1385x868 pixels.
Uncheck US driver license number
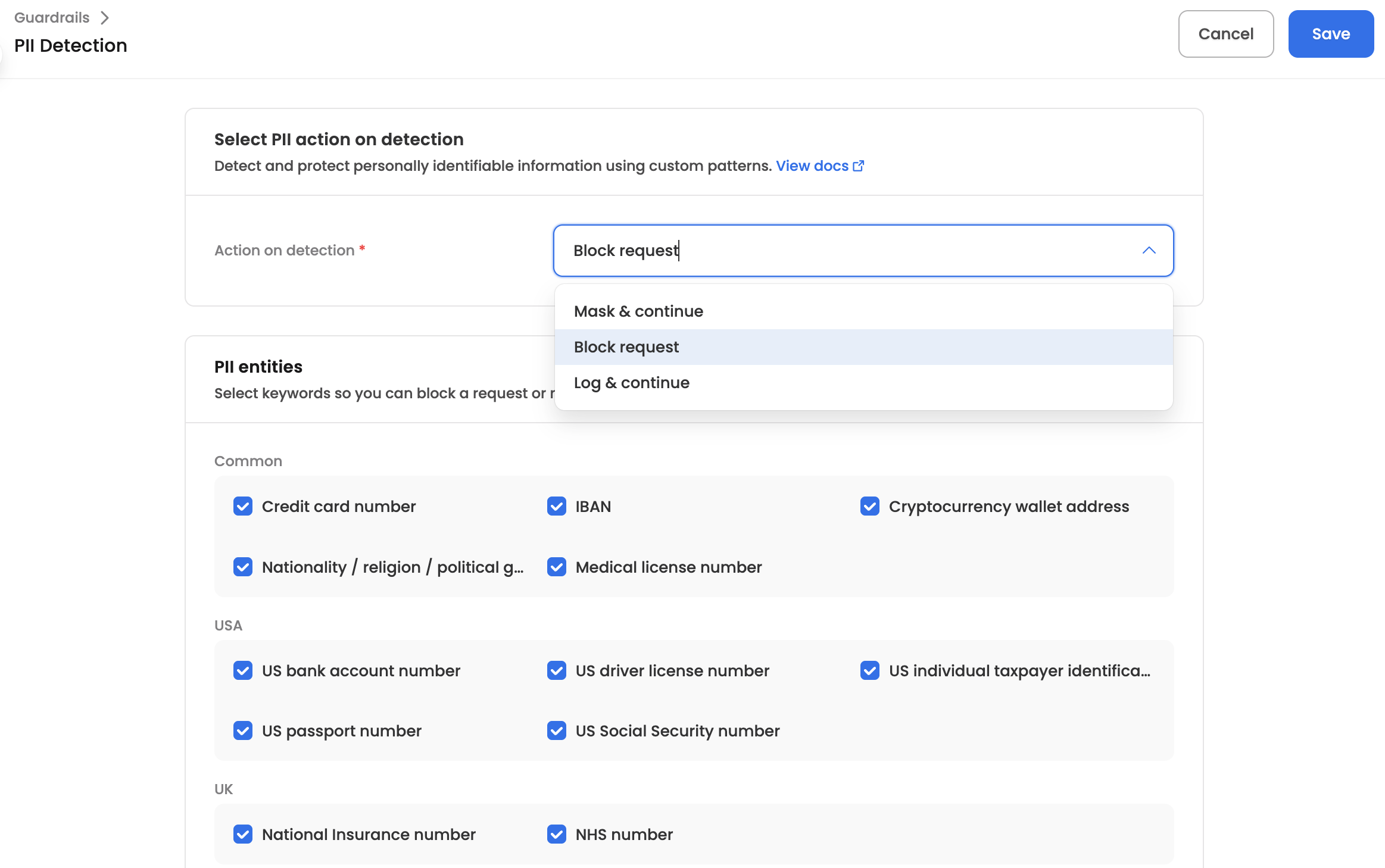557,671
